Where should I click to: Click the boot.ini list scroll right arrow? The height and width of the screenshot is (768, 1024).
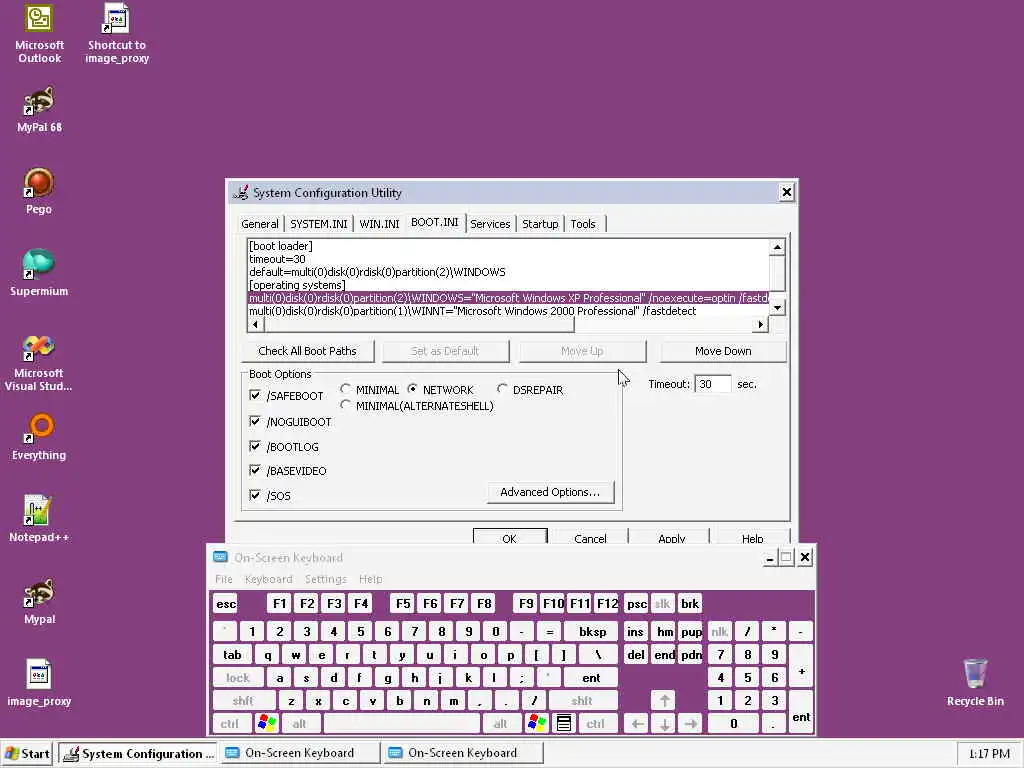pyautogui.click(x=760, y=324)
